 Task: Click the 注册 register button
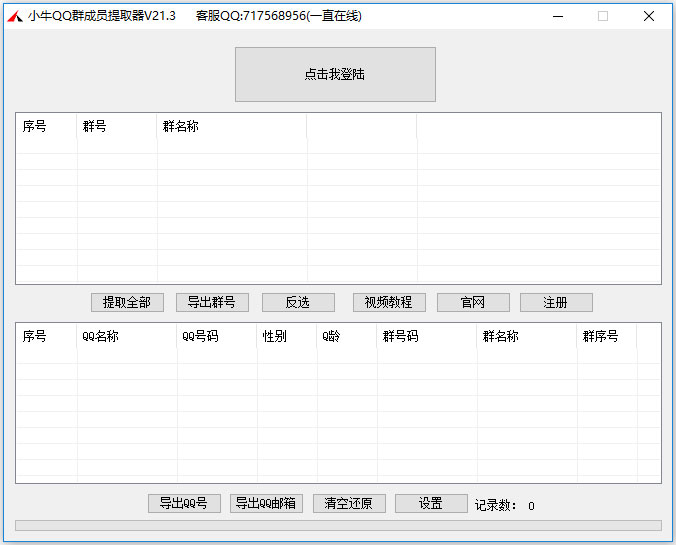pos(556,302)
